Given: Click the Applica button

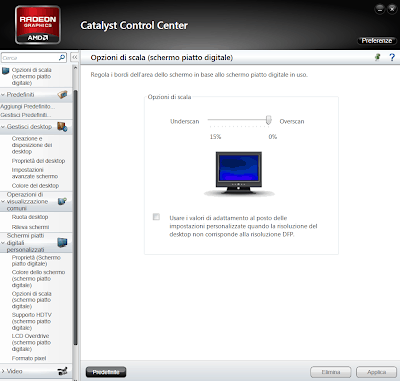Looking at the screenshot, I should 376,372.
